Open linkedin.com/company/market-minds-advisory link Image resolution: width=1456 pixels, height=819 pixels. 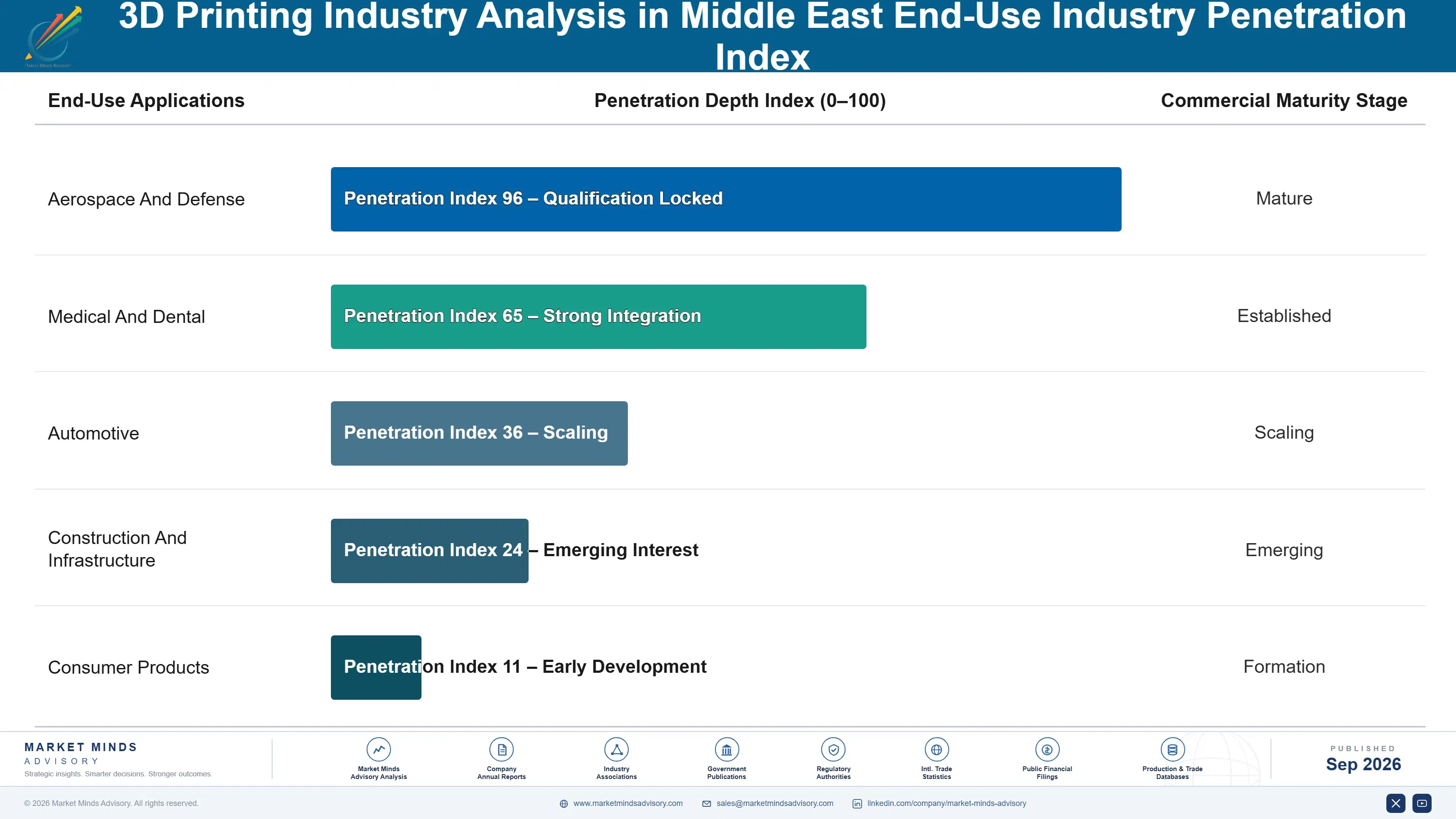click(x=947, y=803)
